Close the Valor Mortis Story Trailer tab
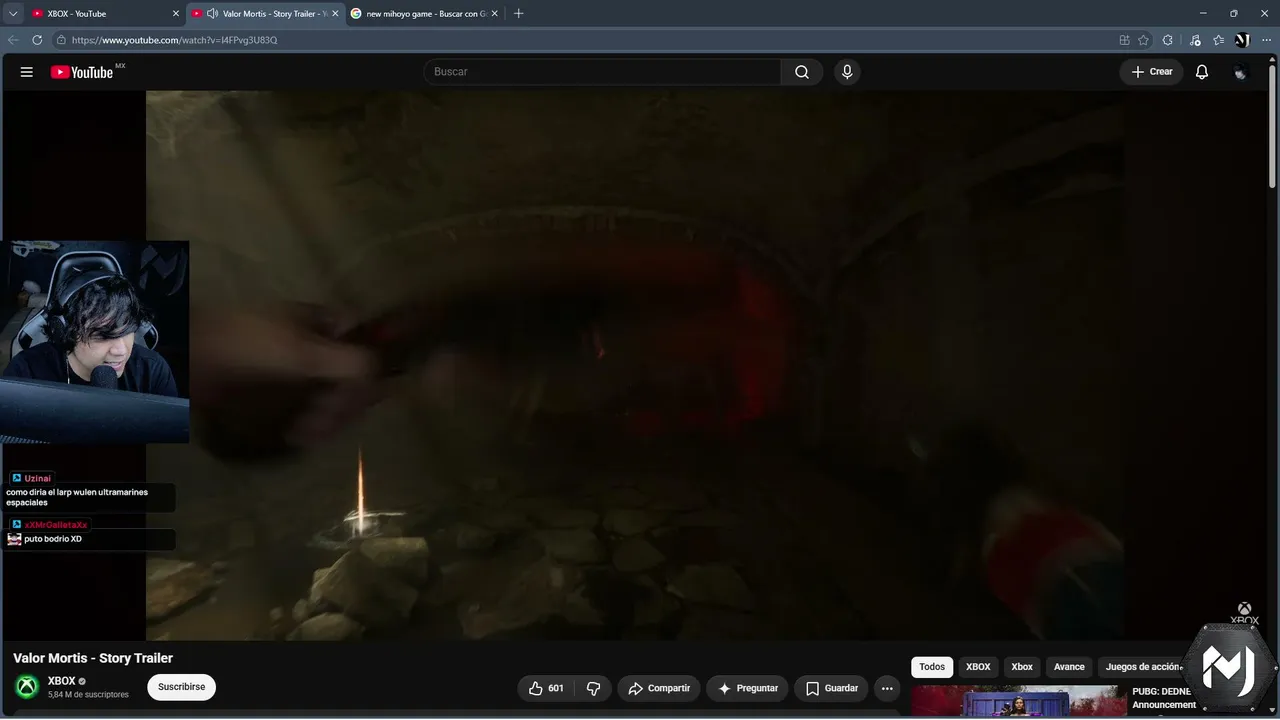This screenshot has height=720, width=1280. [x=334, y=14]
